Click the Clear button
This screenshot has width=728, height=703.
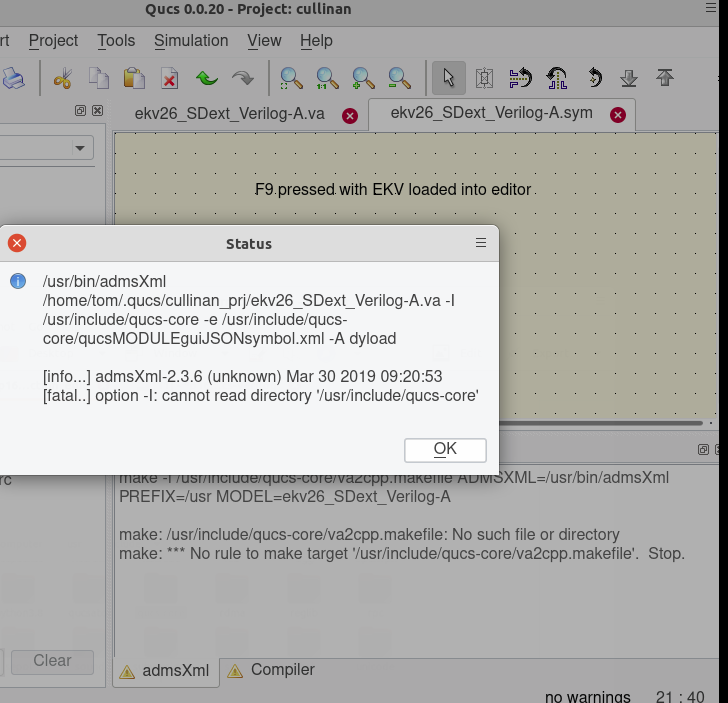point(52,660)
